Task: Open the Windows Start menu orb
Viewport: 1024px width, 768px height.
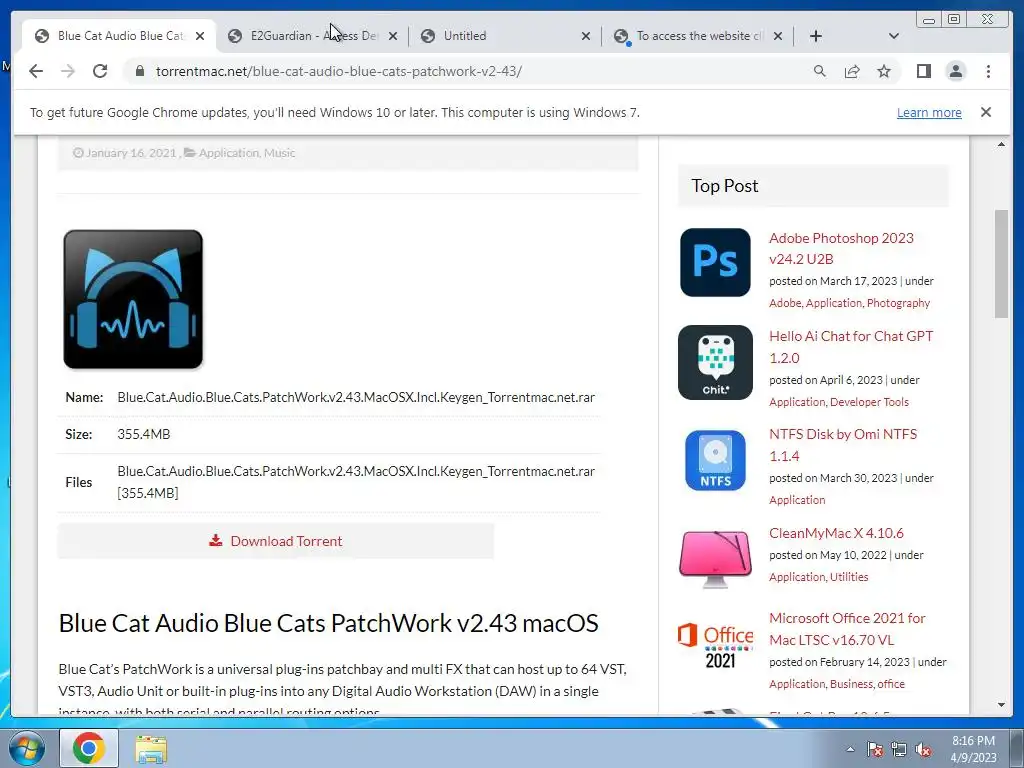Action: pos(27,748)
